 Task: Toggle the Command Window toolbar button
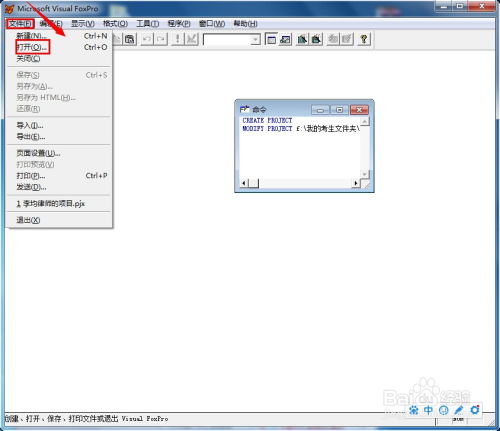pos(271,39)
